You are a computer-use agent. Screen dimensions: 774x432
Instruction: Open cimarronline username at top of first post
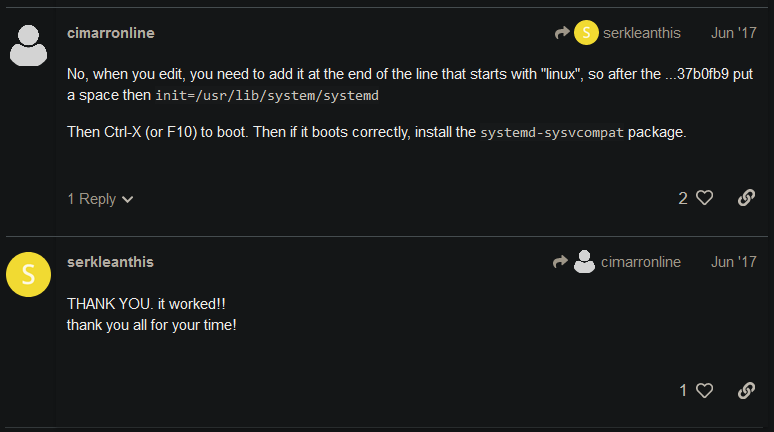[x=111, y=33]
